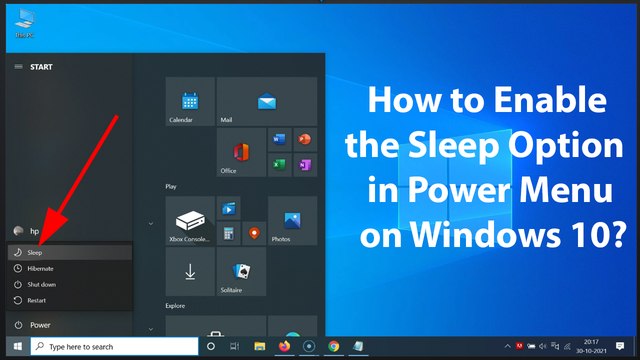Open Cortana circle on taskbar
This screenshot has width=640, height=360.
[x=211, y=347]
